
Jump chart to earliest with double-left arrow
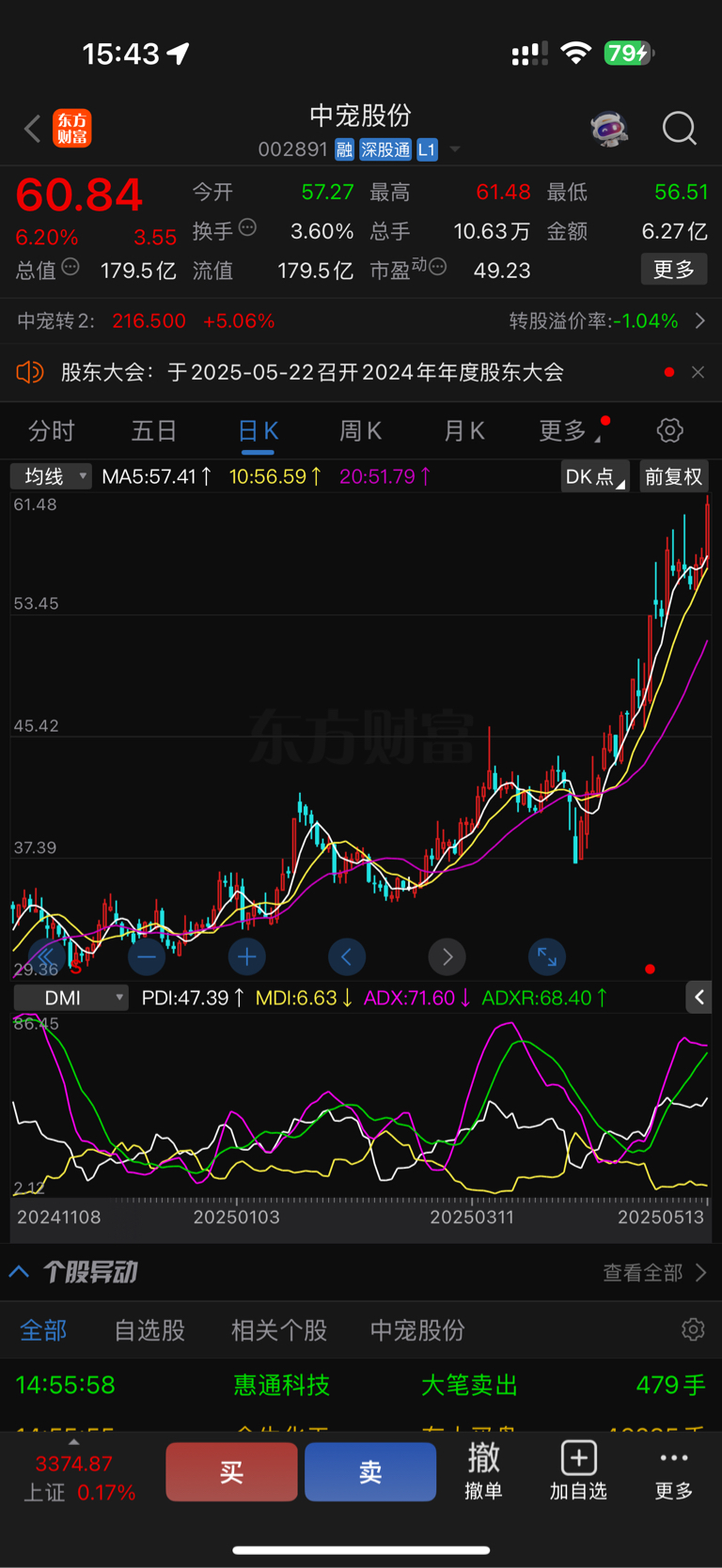point(46,956)
